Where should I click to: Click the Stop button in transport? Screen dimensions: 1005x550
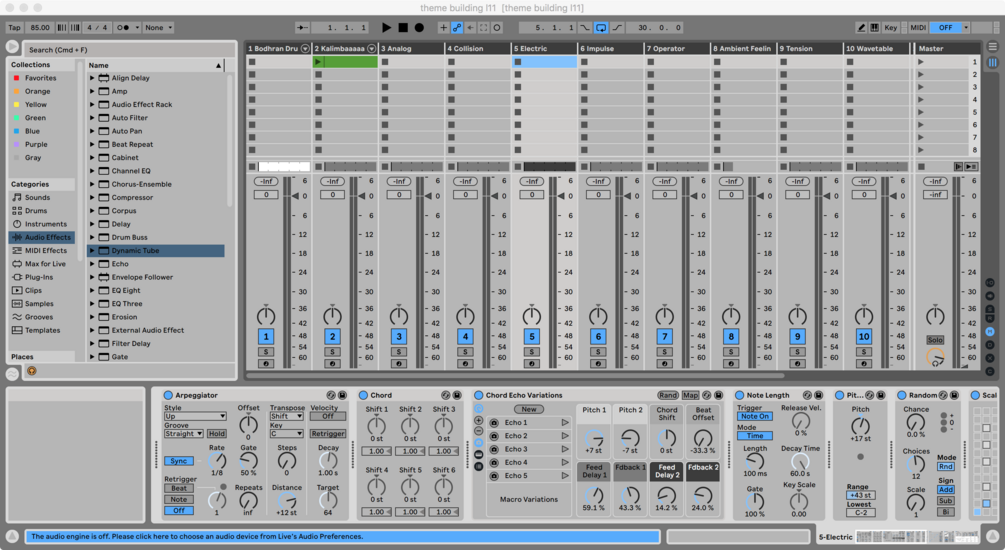click(403, 28)
